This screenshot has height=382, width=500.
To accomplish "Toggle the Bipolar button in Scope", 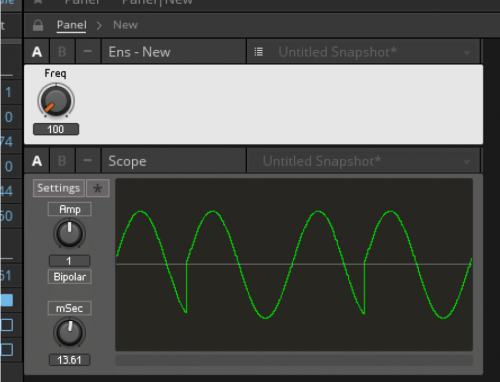I will pyautogui.click(x=70, y=277).
